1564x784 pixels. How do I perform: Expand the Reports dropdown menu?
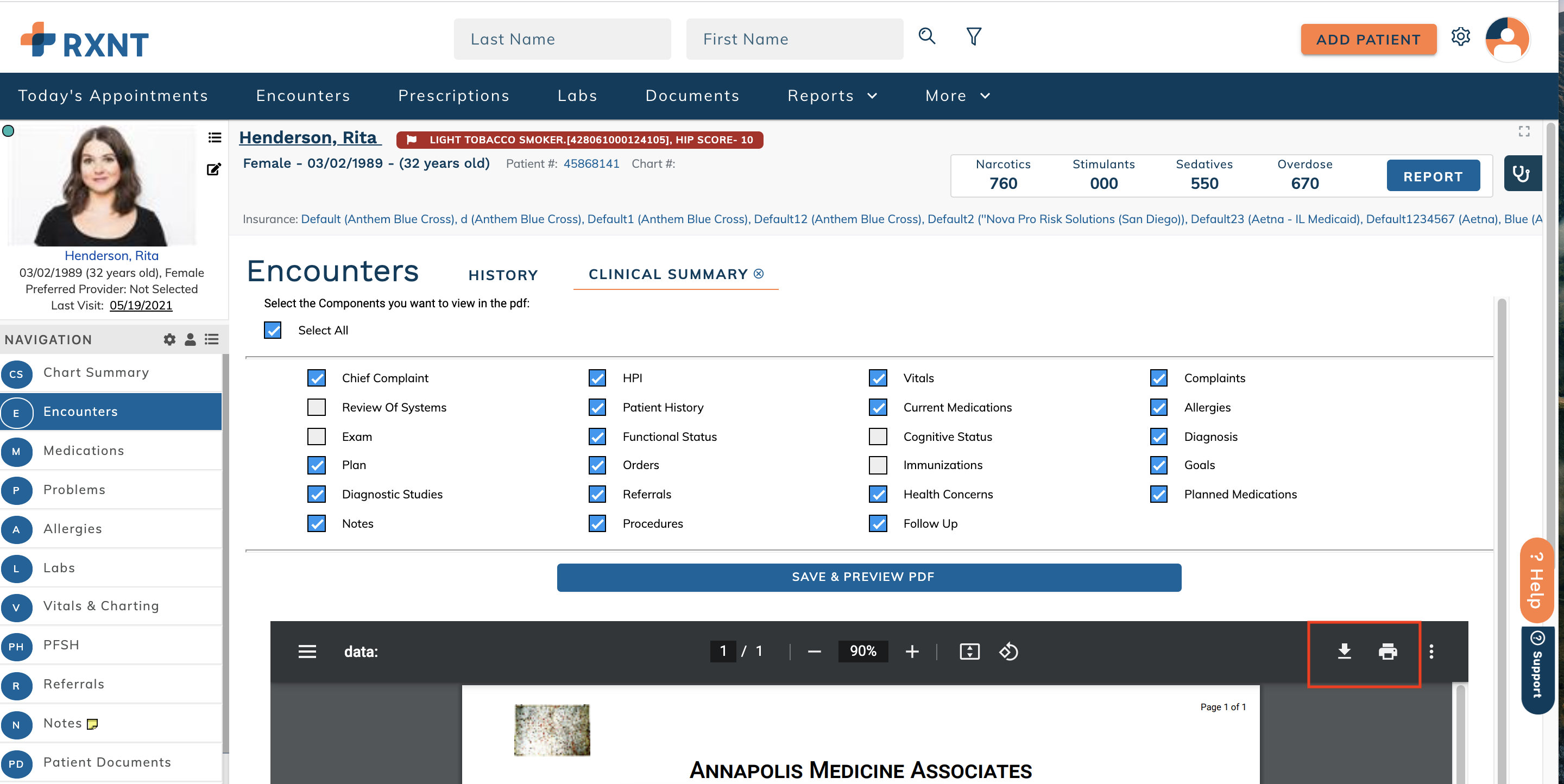[832, 96]
